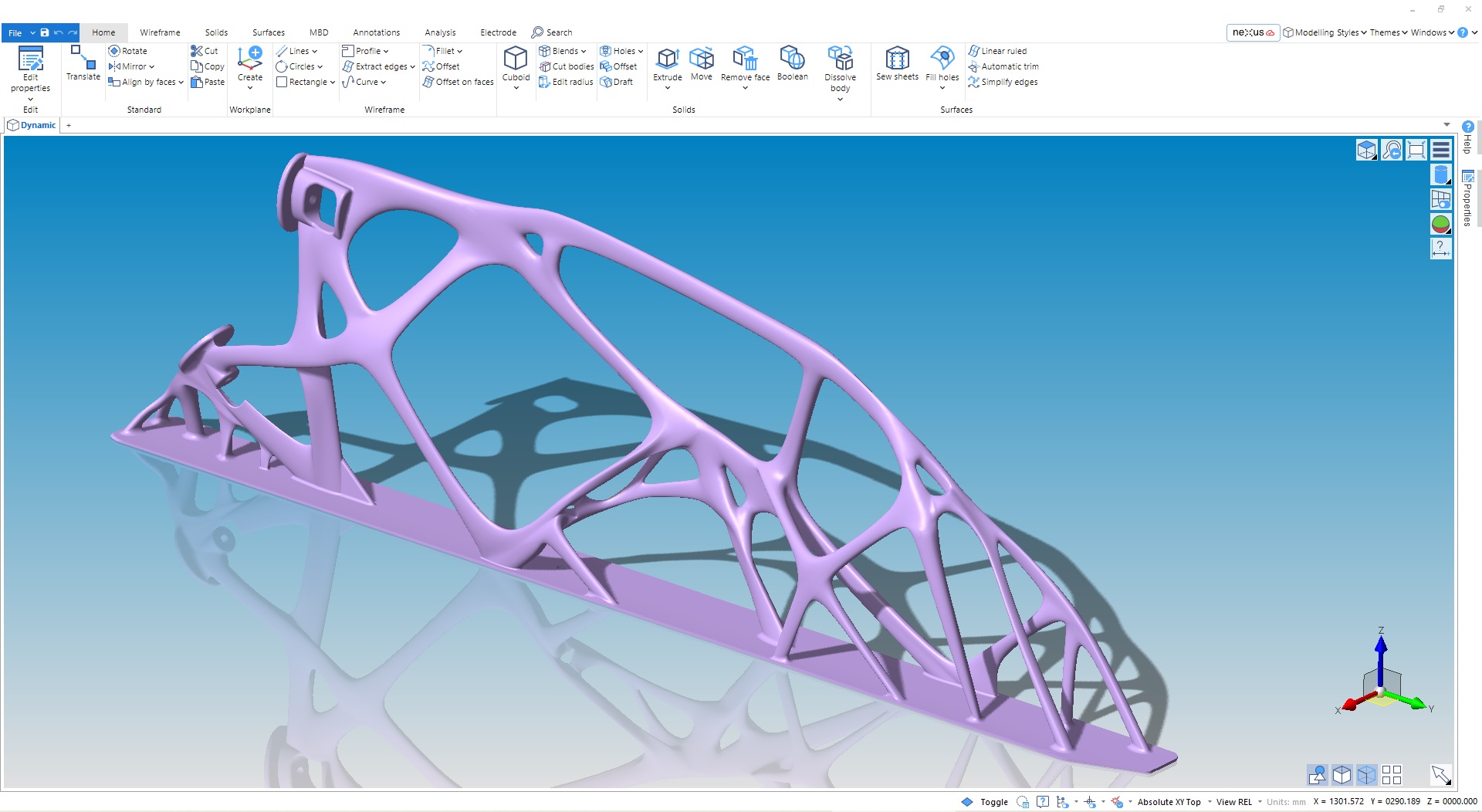Run the Automatic trim tool
1482x812 pixels.
[x=1003, y=66]
